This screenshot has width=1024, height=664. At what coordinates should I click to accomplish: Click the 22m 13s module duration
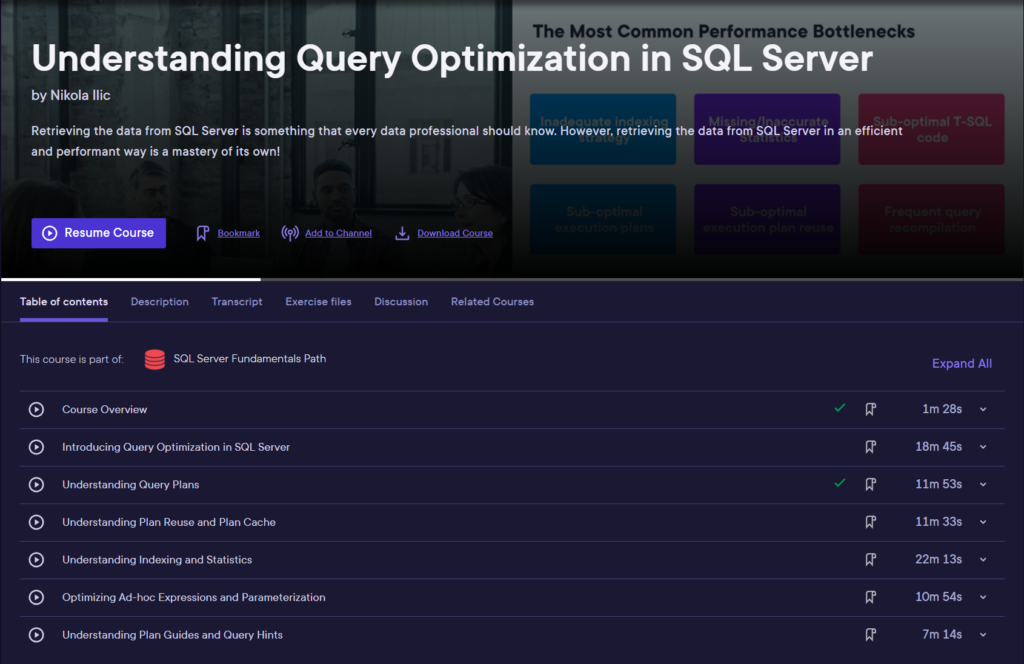click(x=938, y=560)
